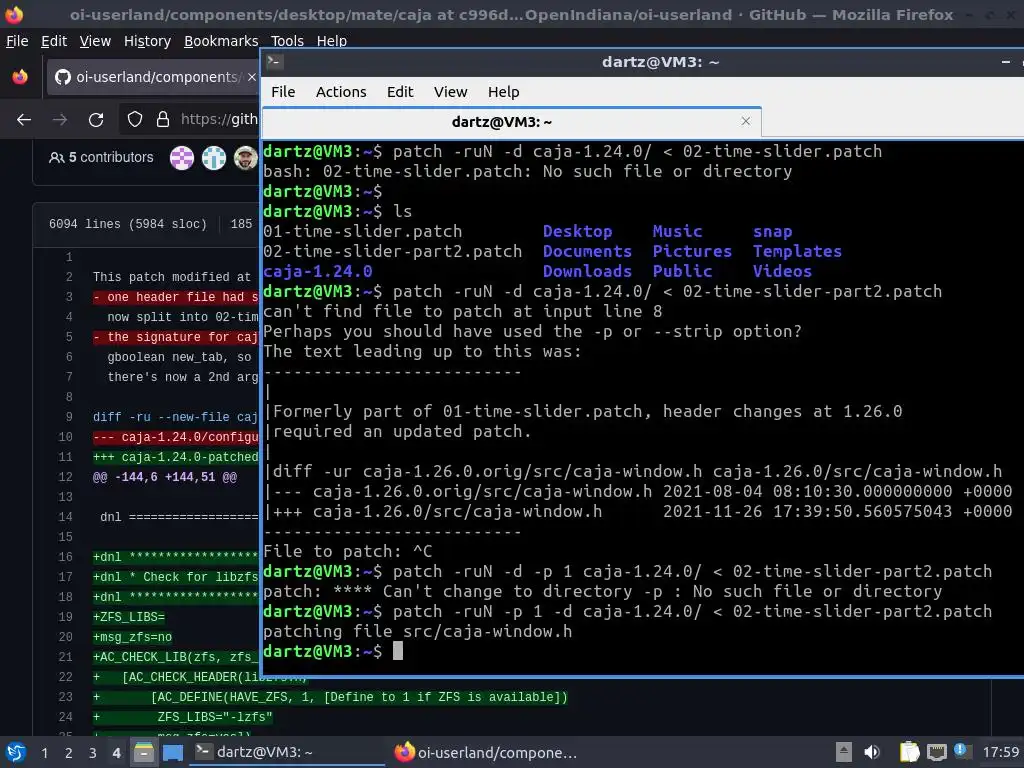
Task: Open Firefox History menu
Action: [x=147, y=41]
